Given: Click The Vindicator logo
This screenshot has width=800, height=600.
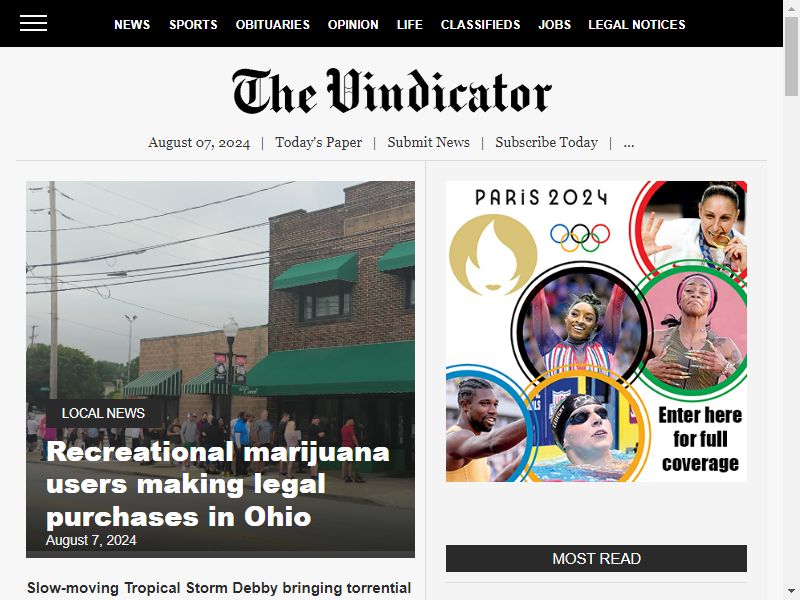Looking at the screenshot, I should [x=392, y=91].
